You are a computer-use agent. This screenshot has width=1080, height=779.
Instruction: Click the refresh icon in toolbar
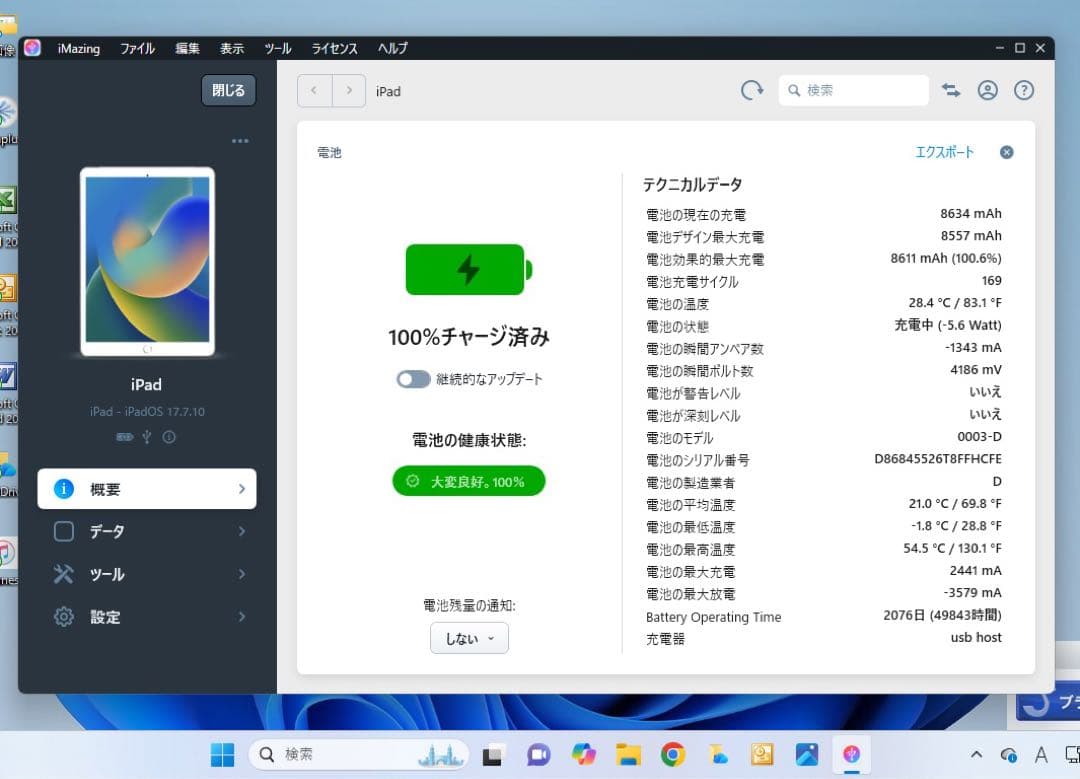click(751, 90)
